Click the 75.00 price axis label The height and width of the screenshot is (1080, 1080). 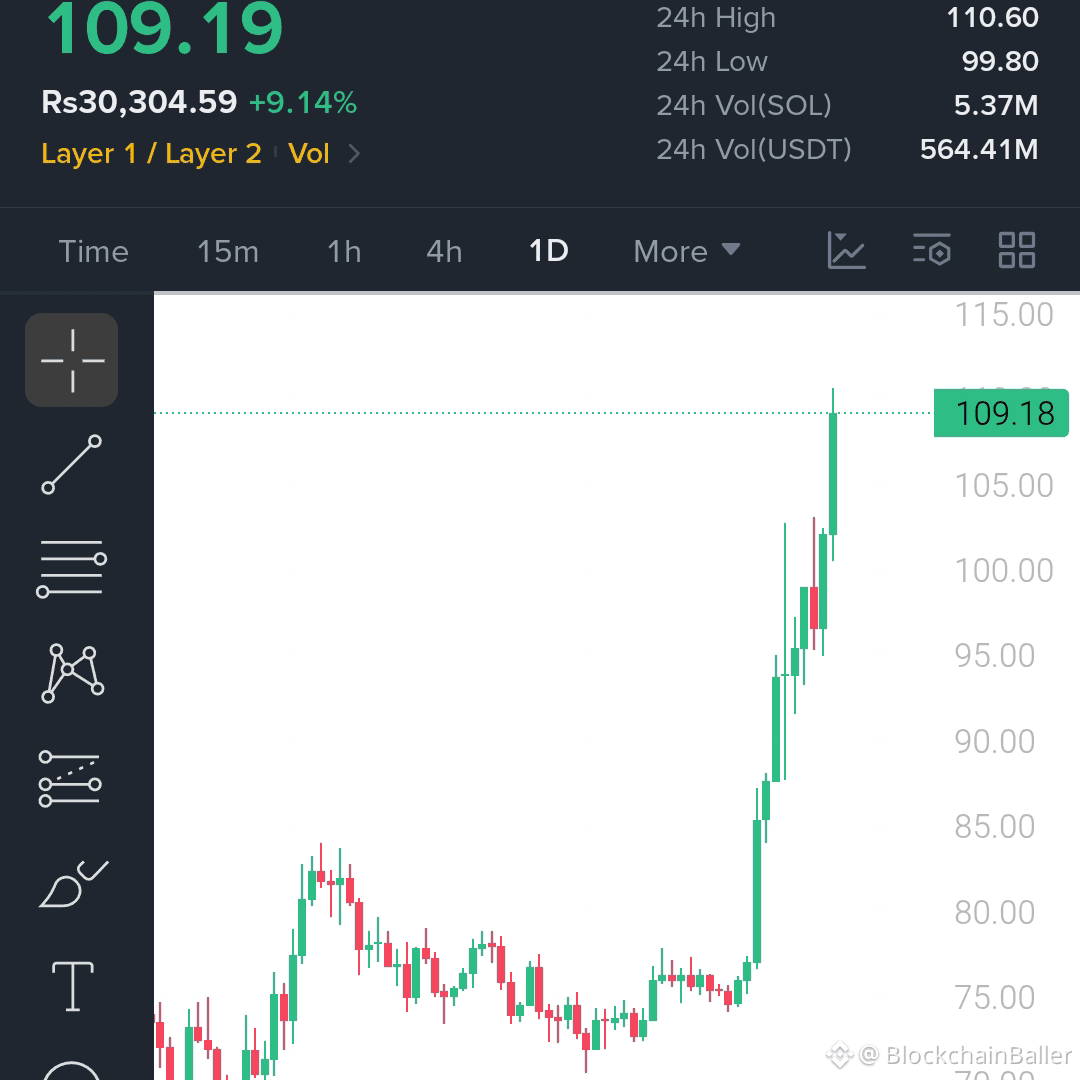[x=995, y=997]
